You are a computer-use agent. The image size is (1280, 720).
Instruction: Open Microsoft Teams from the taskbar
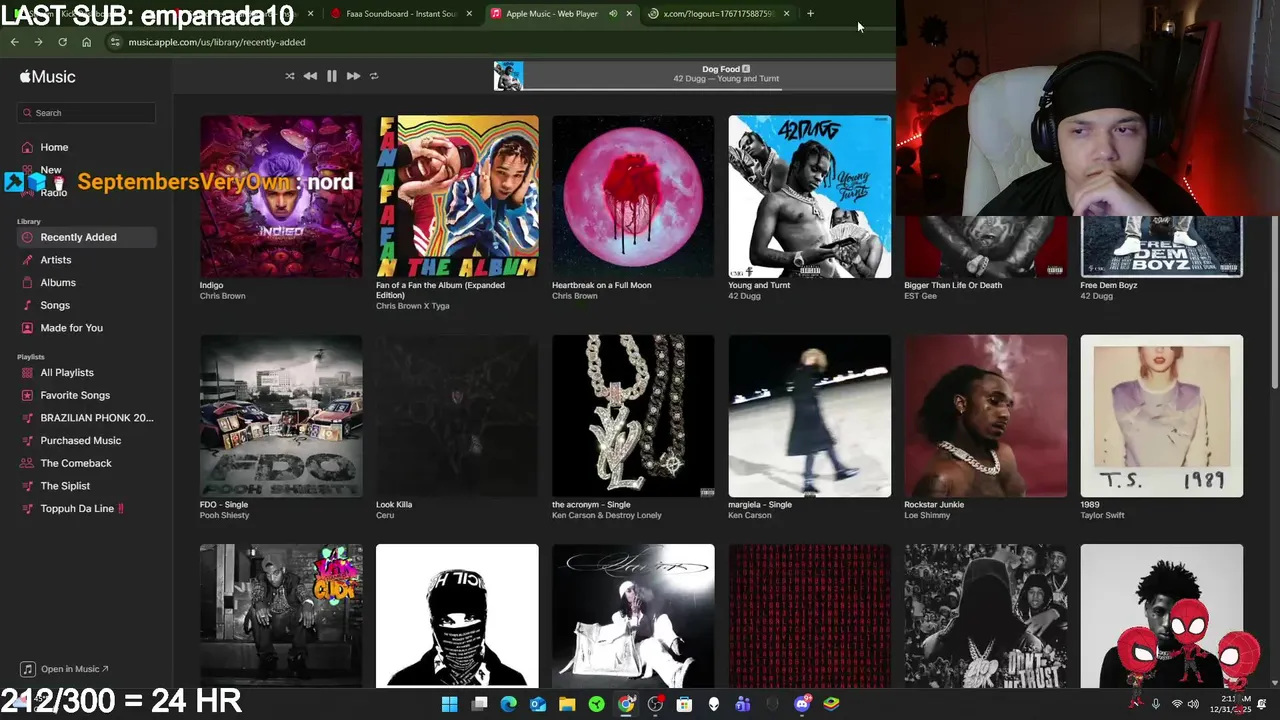coord(743,704)
